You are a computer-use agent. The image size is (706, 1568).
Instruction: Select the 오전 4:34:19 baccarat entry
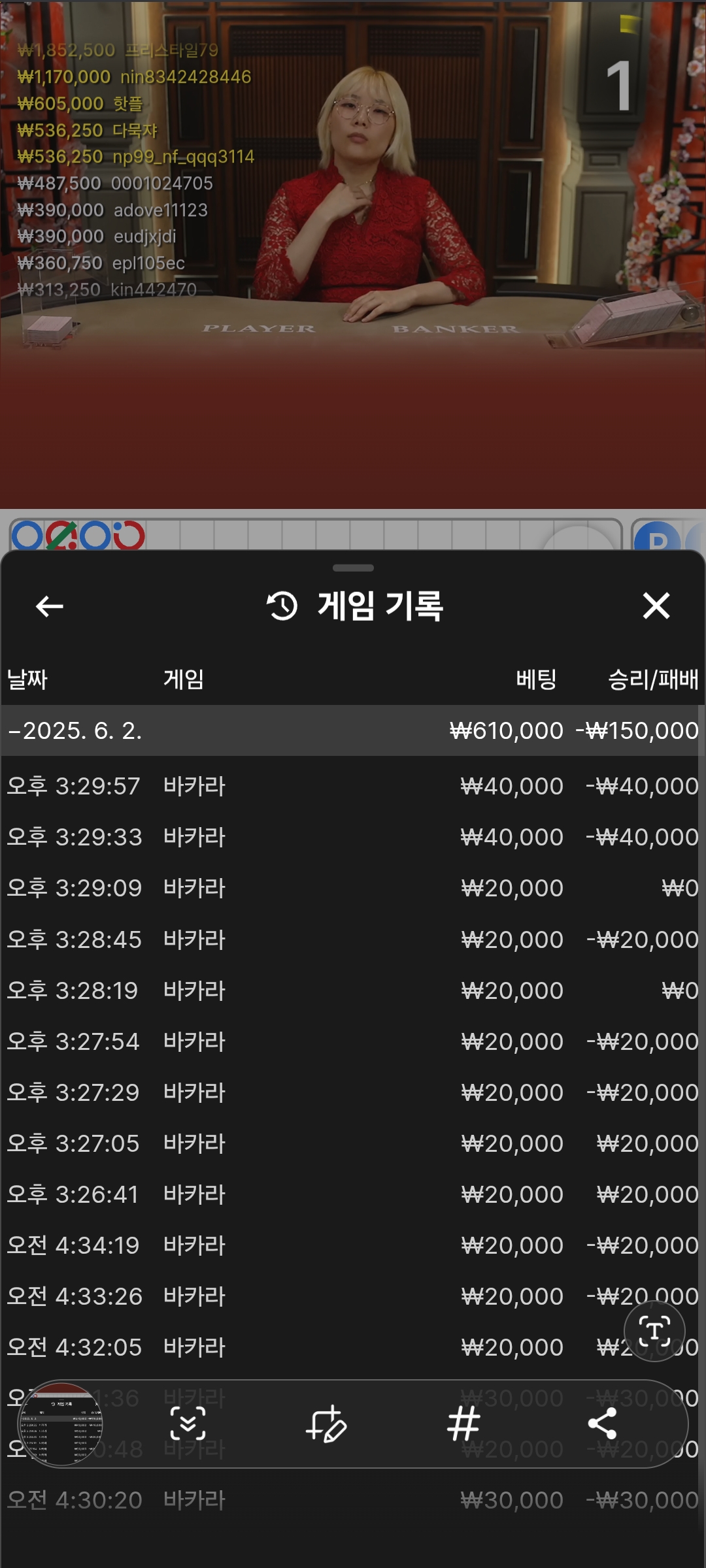point(353,1245)
